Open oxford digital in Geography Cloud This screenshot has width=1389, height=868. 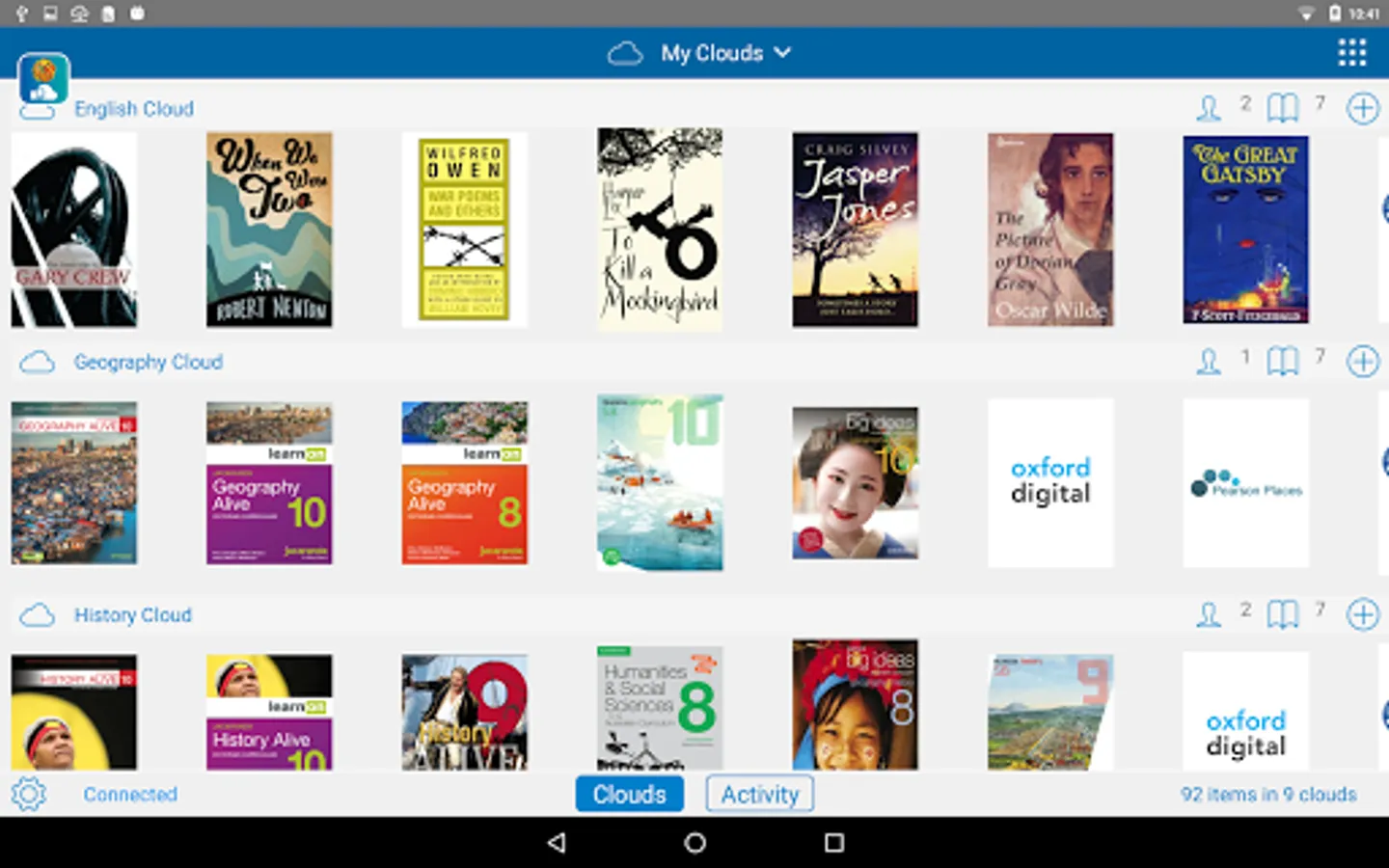pyautogui.click(x=1050, y=482)
